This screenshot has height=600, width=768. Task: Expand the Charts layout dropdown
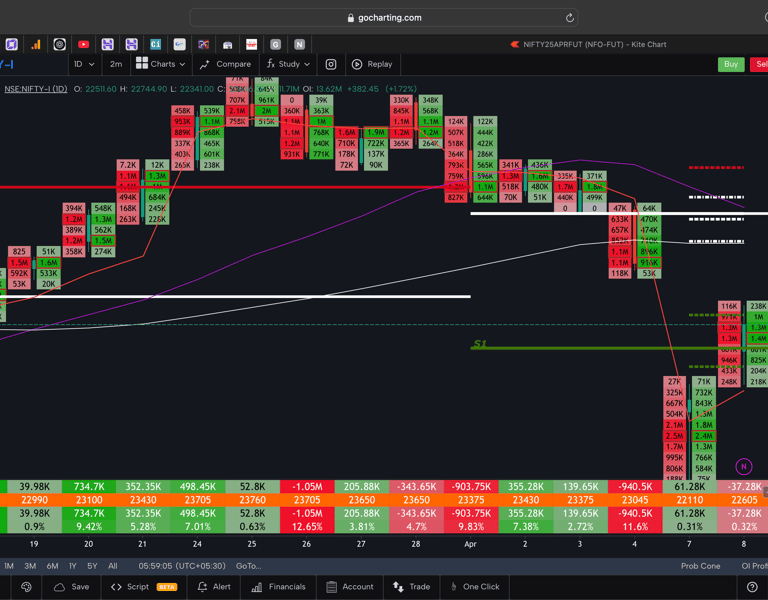(x=161, y=64)
